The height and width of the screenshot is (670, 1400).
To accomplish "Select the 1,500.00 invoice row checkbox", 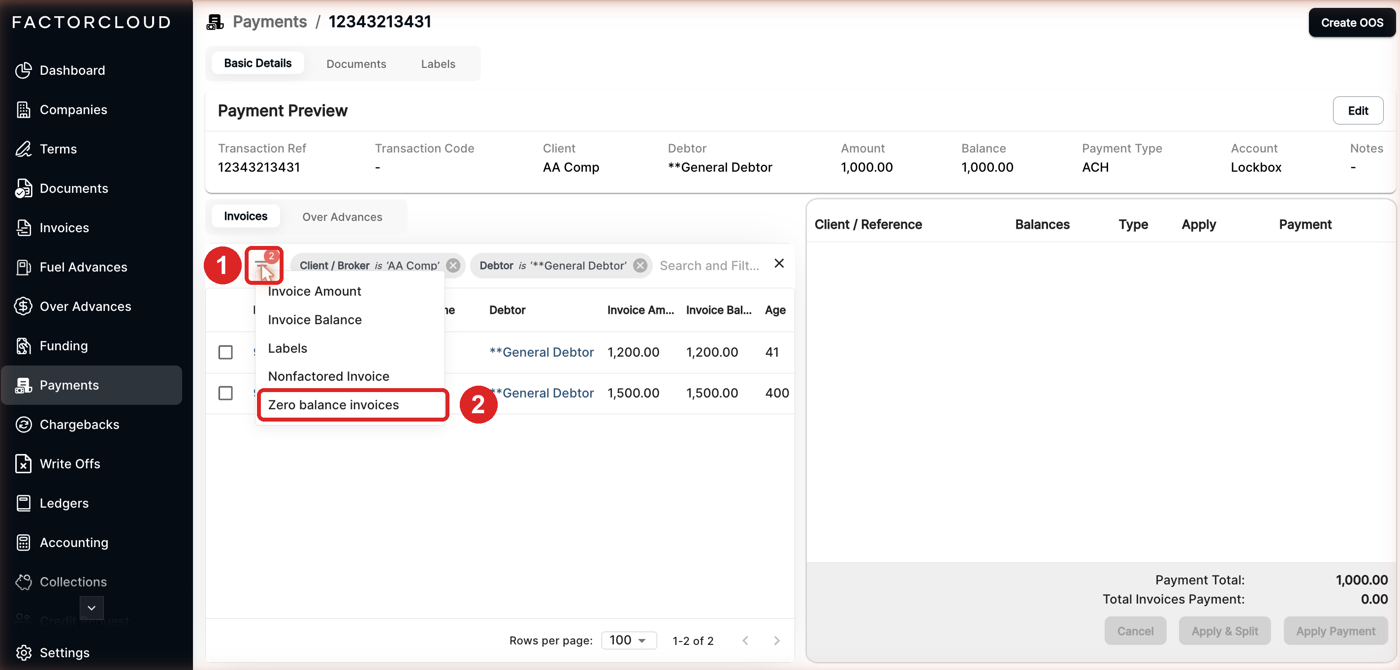I will pyautogui.click(x=226, y=393).
